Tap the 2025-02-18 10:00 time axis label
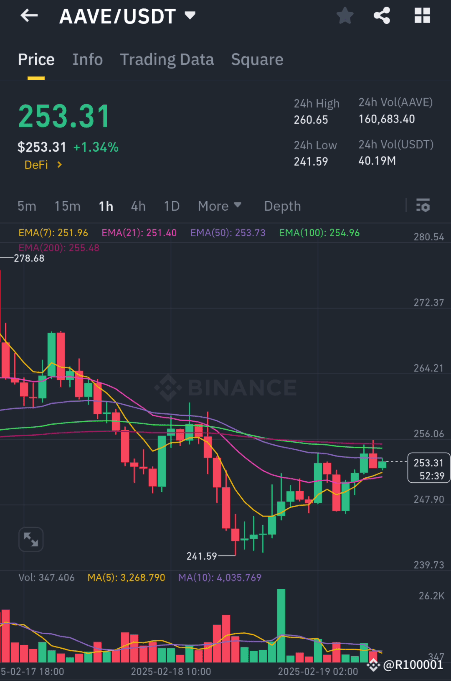The image size is (451, 681). tap(171, 671)
